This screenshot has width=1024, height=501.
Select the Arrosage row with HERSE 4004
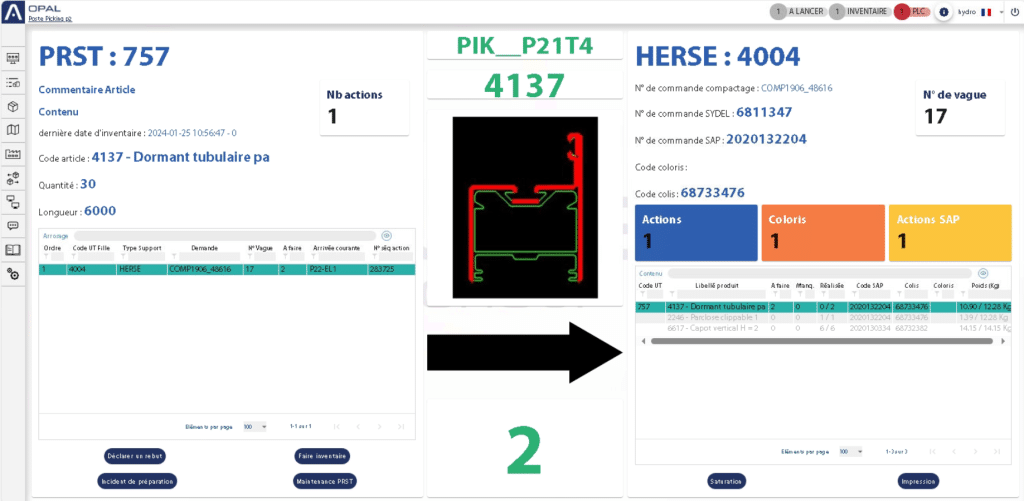pyautogui.click(x=212, y=269)
